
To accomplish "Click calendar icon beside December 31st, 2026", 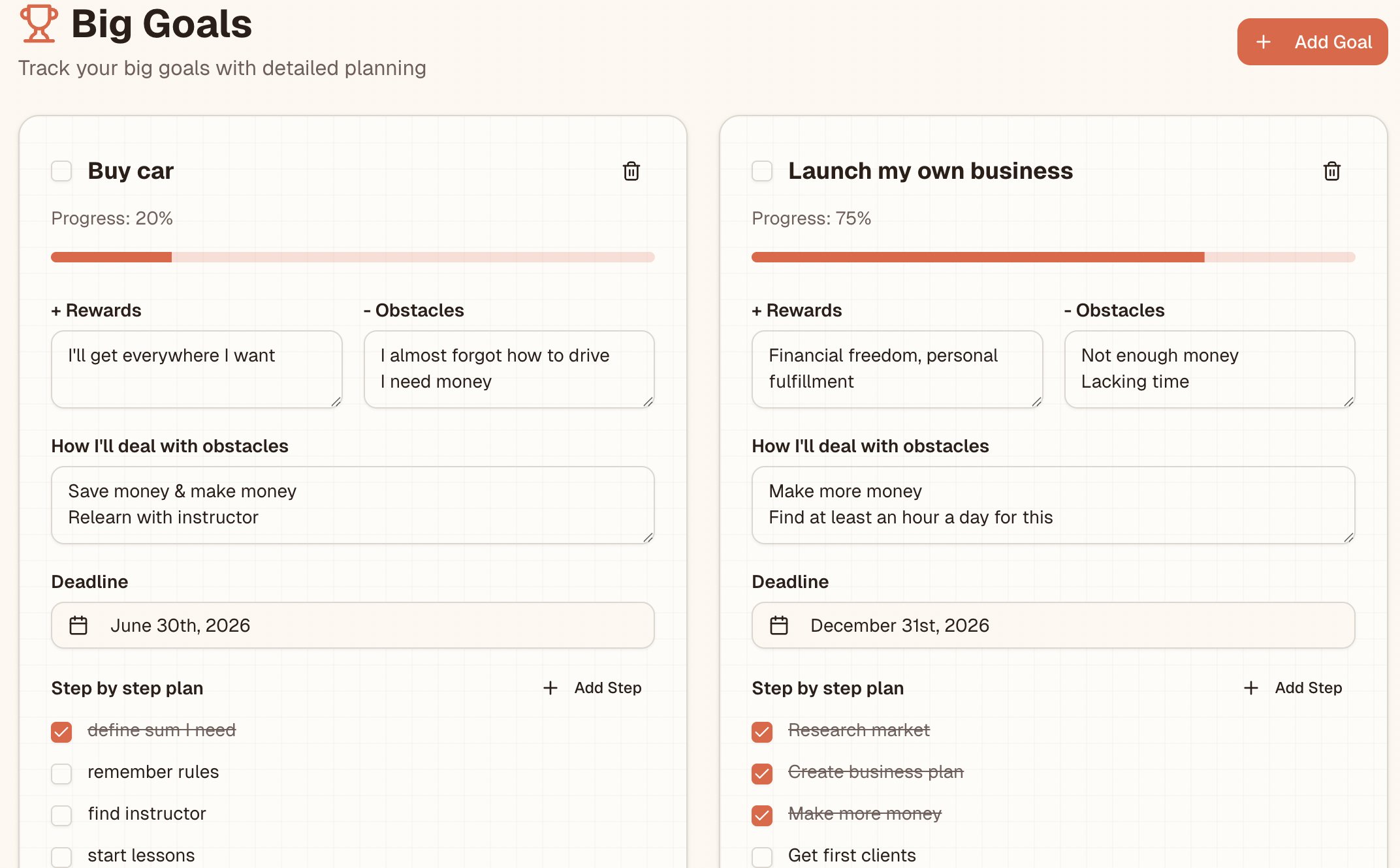I will [x=779, y=625].
